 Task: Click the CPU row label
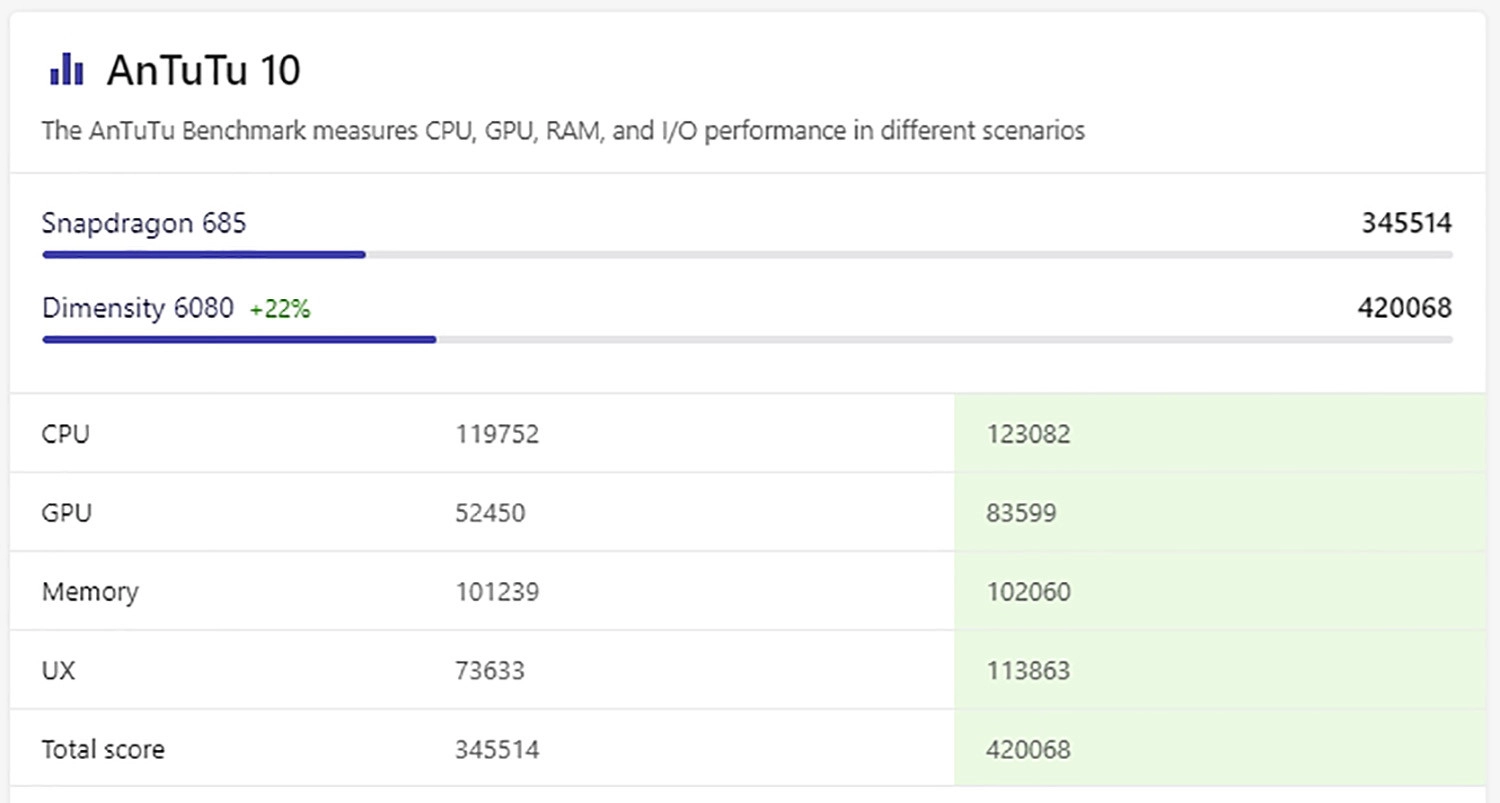pos(66,434)
